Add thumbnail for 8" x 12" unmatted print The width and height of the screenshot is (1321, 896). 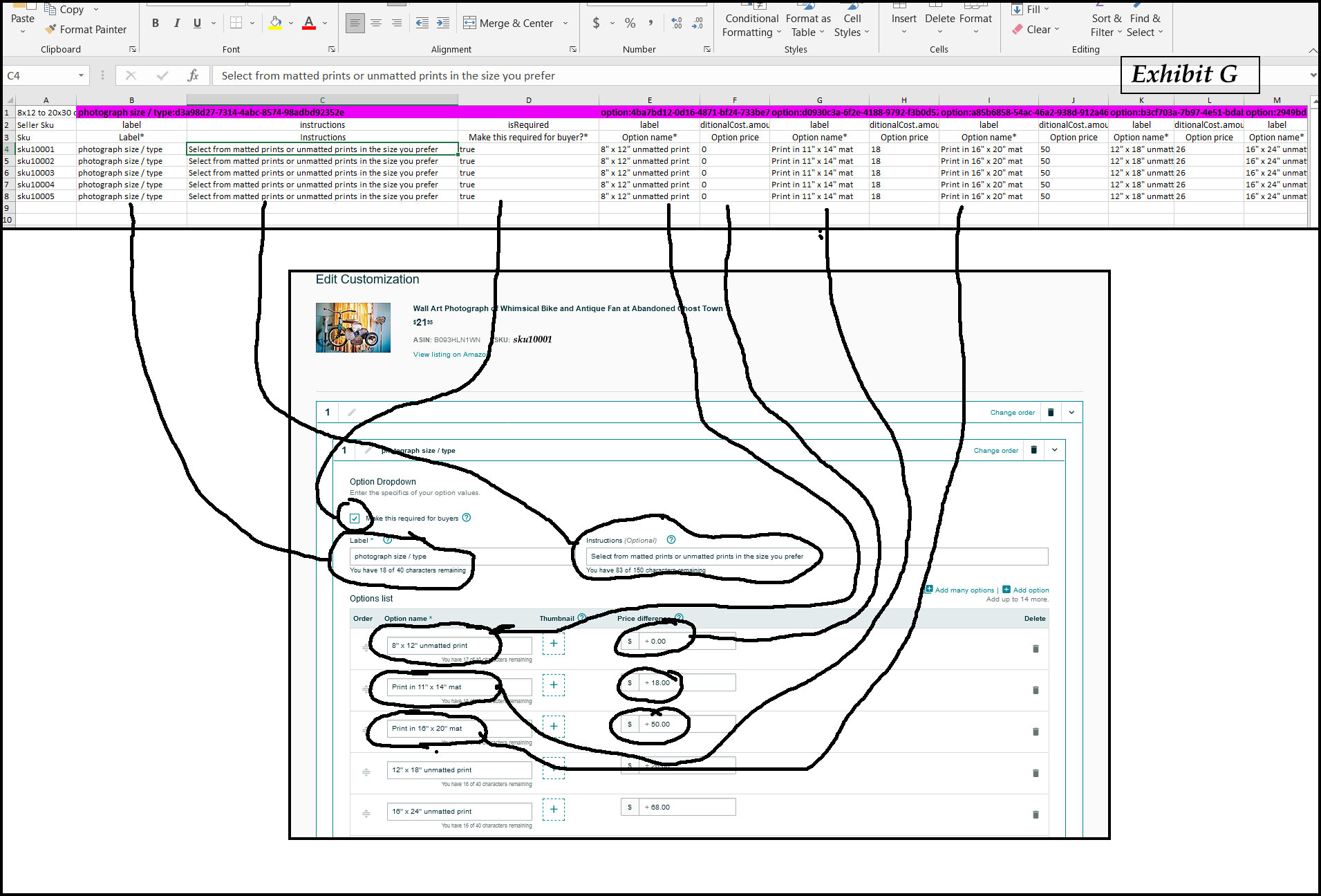553,644
